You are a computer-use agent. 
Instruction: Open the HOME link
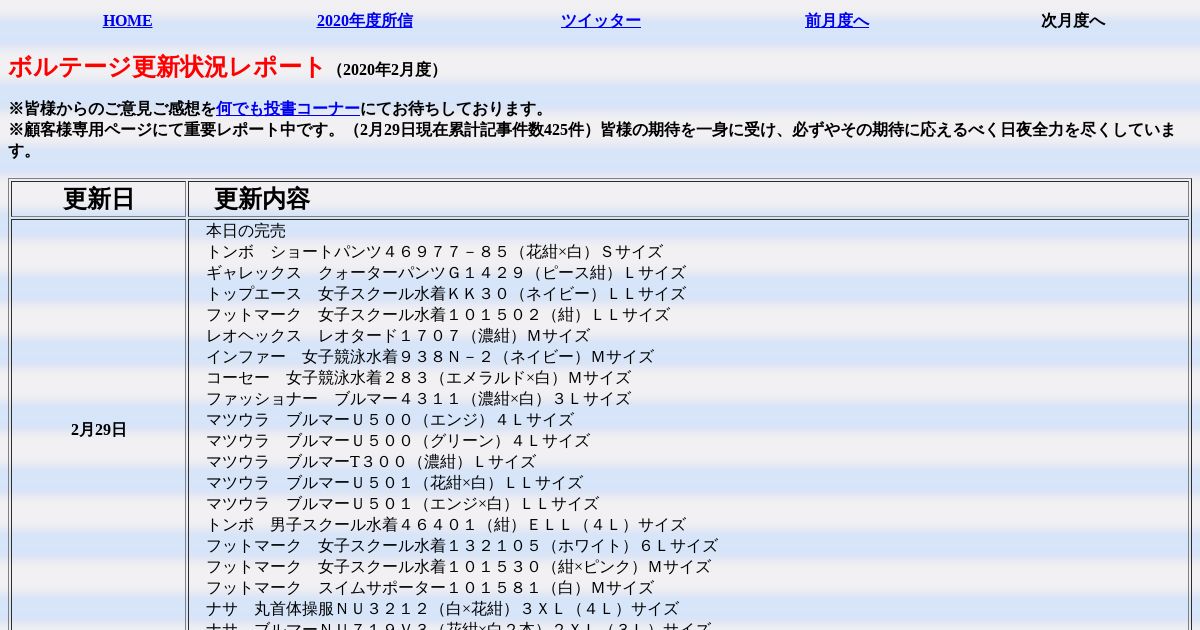(127, 21)
